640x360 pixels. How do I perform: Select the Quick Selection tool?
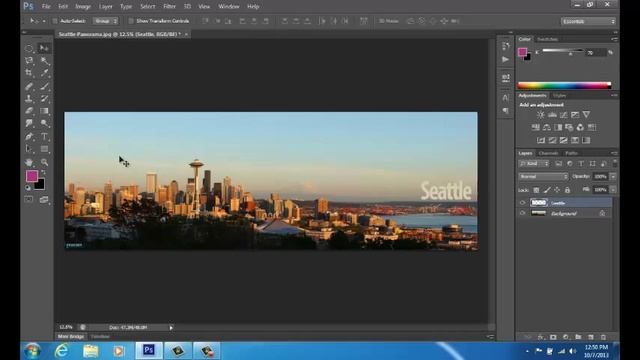tap(44, 61)
